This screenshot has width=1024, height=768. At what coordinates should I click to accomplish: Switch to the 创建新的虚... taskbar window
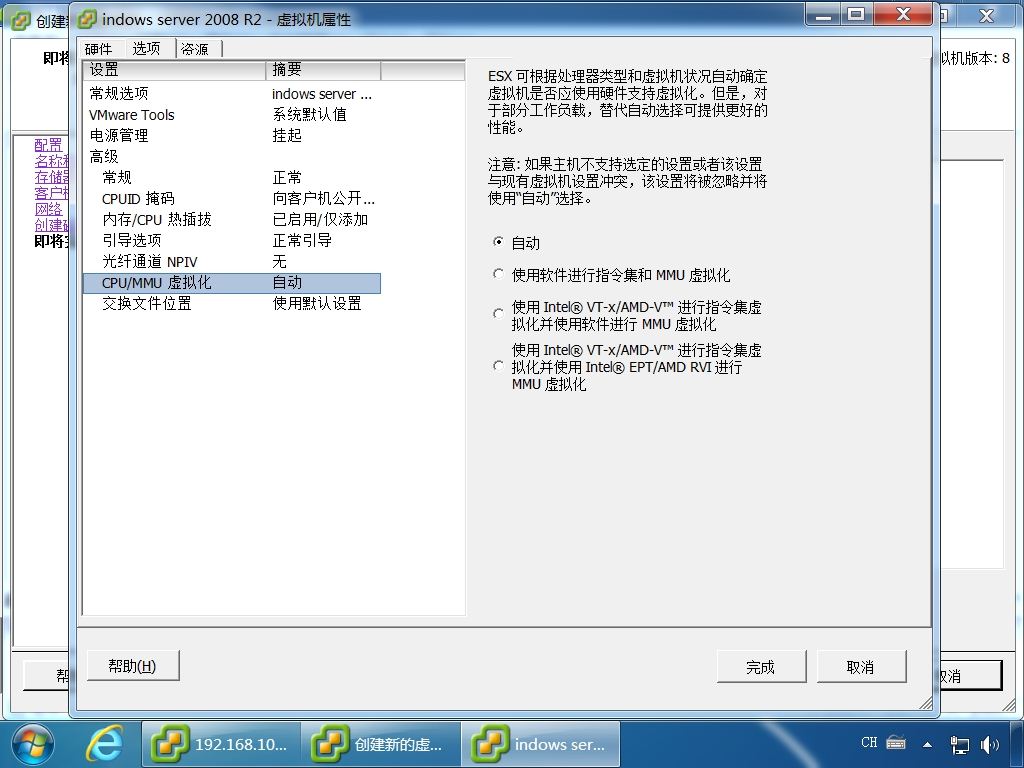[381, 744]
